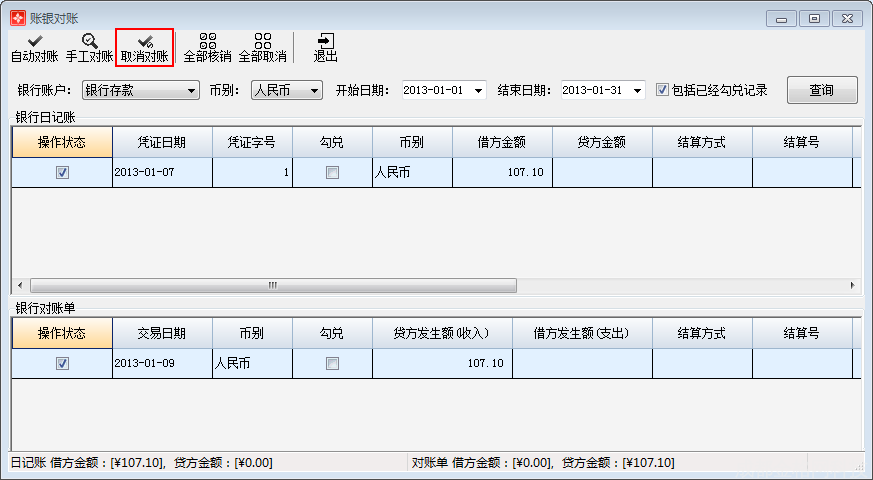Click the 交易日期 column header in 银行对账单
The height and width of the screenshot is (480, 873).
point(162,333)
